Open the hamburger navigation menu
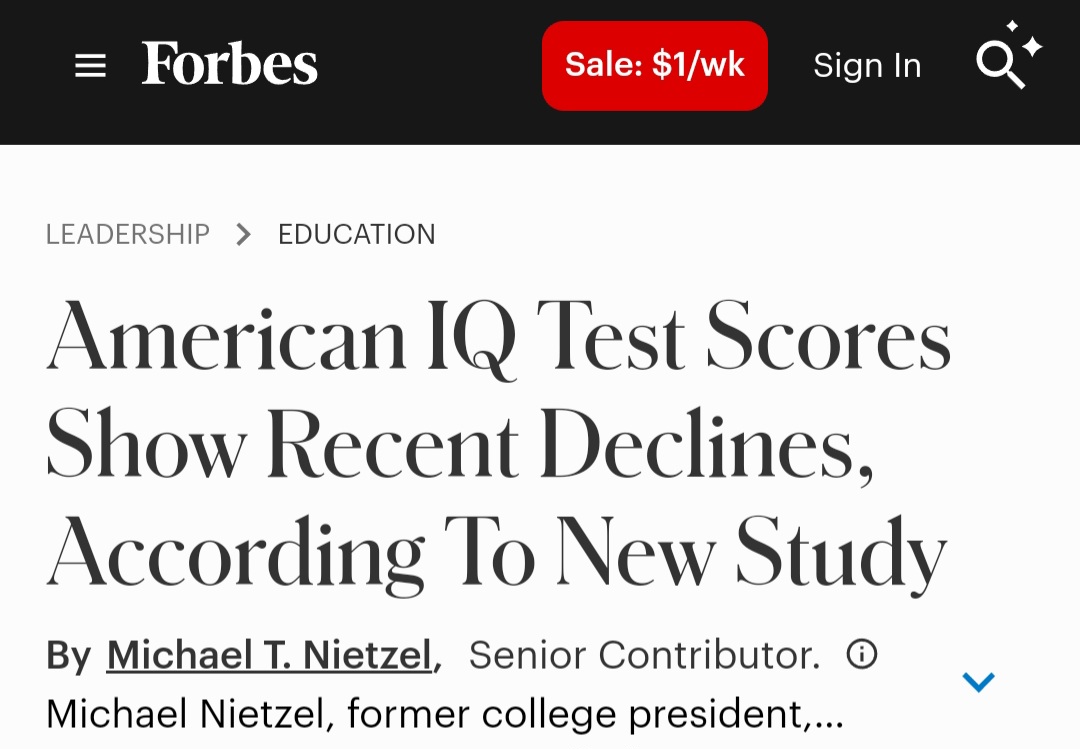 point(90,66)
